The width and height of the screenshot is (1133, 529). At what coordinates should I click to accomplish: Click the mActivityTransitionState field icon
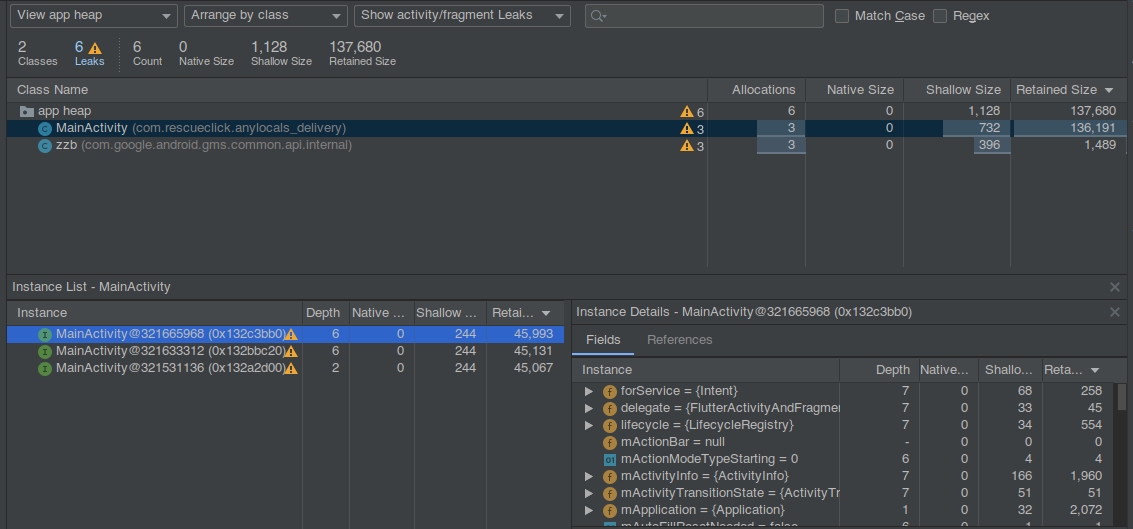[610, 494]
